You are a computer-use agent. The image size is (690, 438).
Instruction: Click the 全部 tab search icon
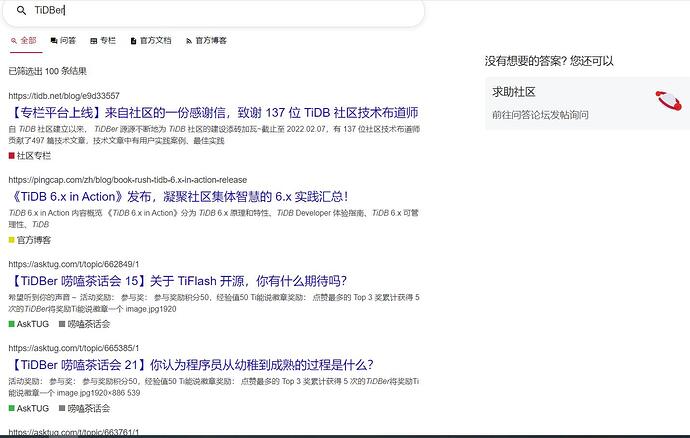pos(14,40)
